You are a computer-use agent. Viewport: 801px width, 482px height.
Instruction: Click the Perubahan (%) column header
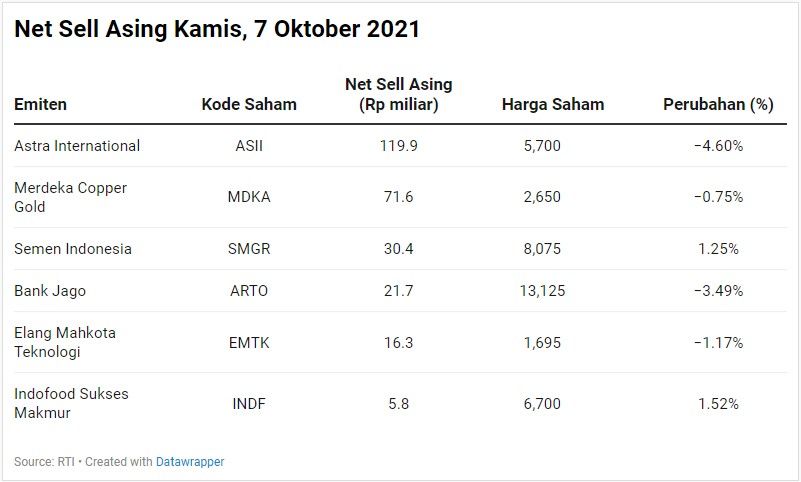click(x=718, y=104)
